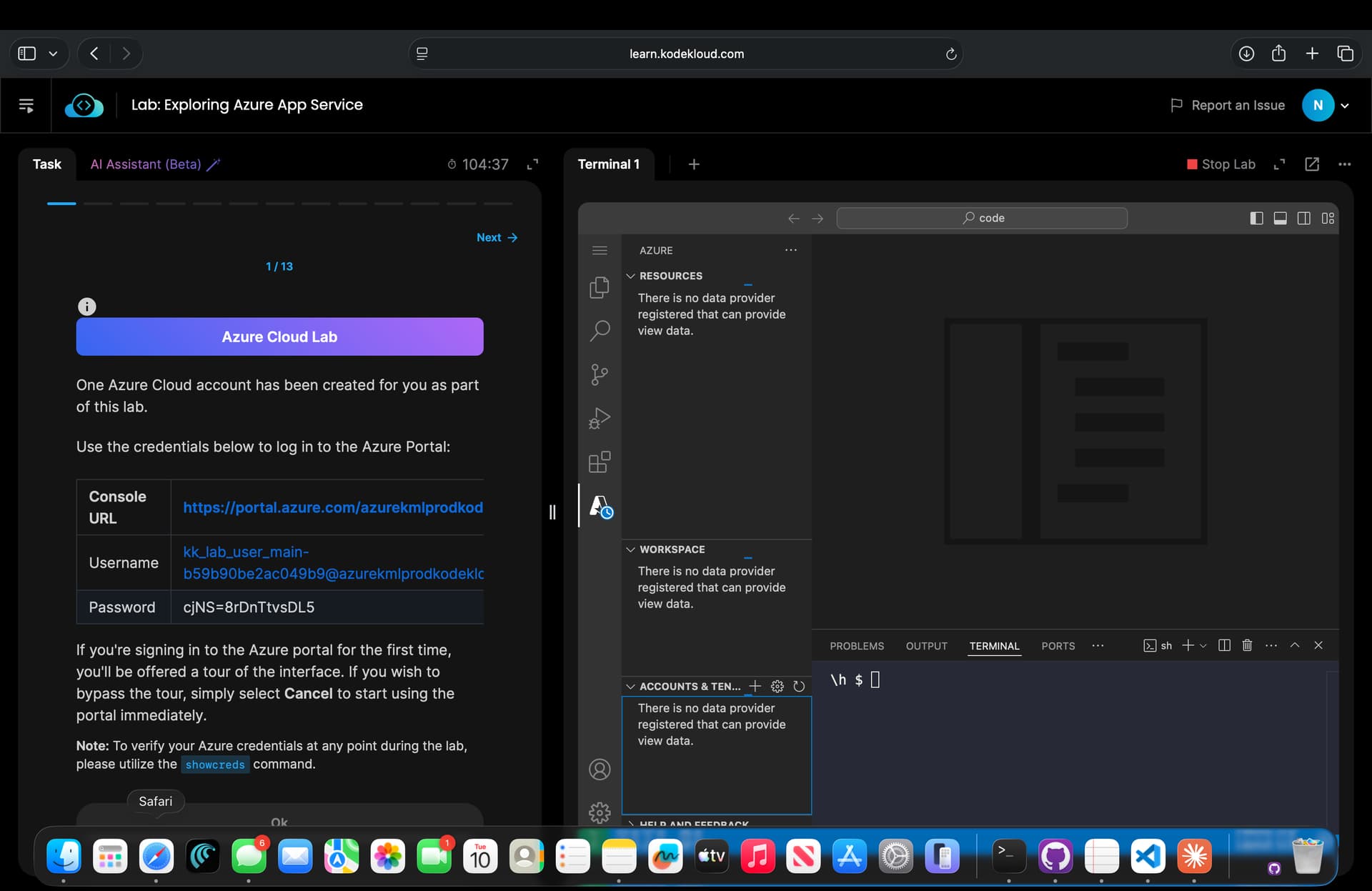Open Accounts icon in activity bar
This screenshot has height=891, width=1372.
[x=599, y=770]
